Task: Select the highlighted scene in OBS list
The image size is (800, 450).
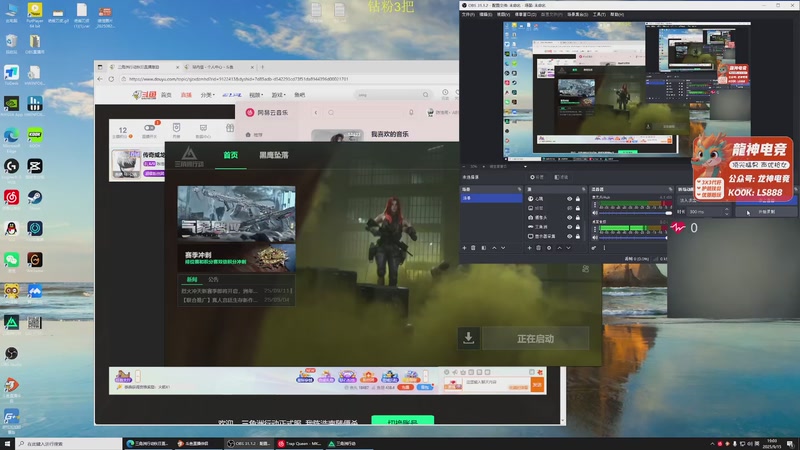Action: 491,198
